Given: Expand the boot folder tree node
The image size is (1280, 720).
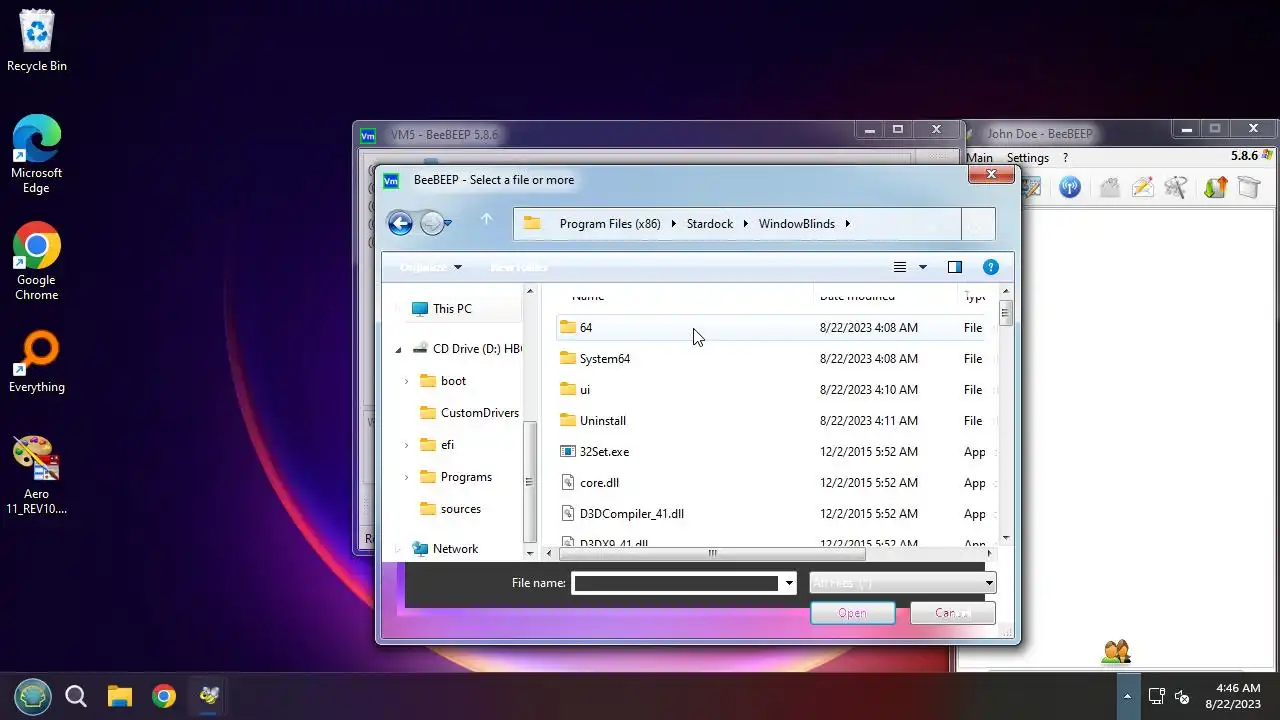Looking at the screenshot, I should [x=406, y=381].
